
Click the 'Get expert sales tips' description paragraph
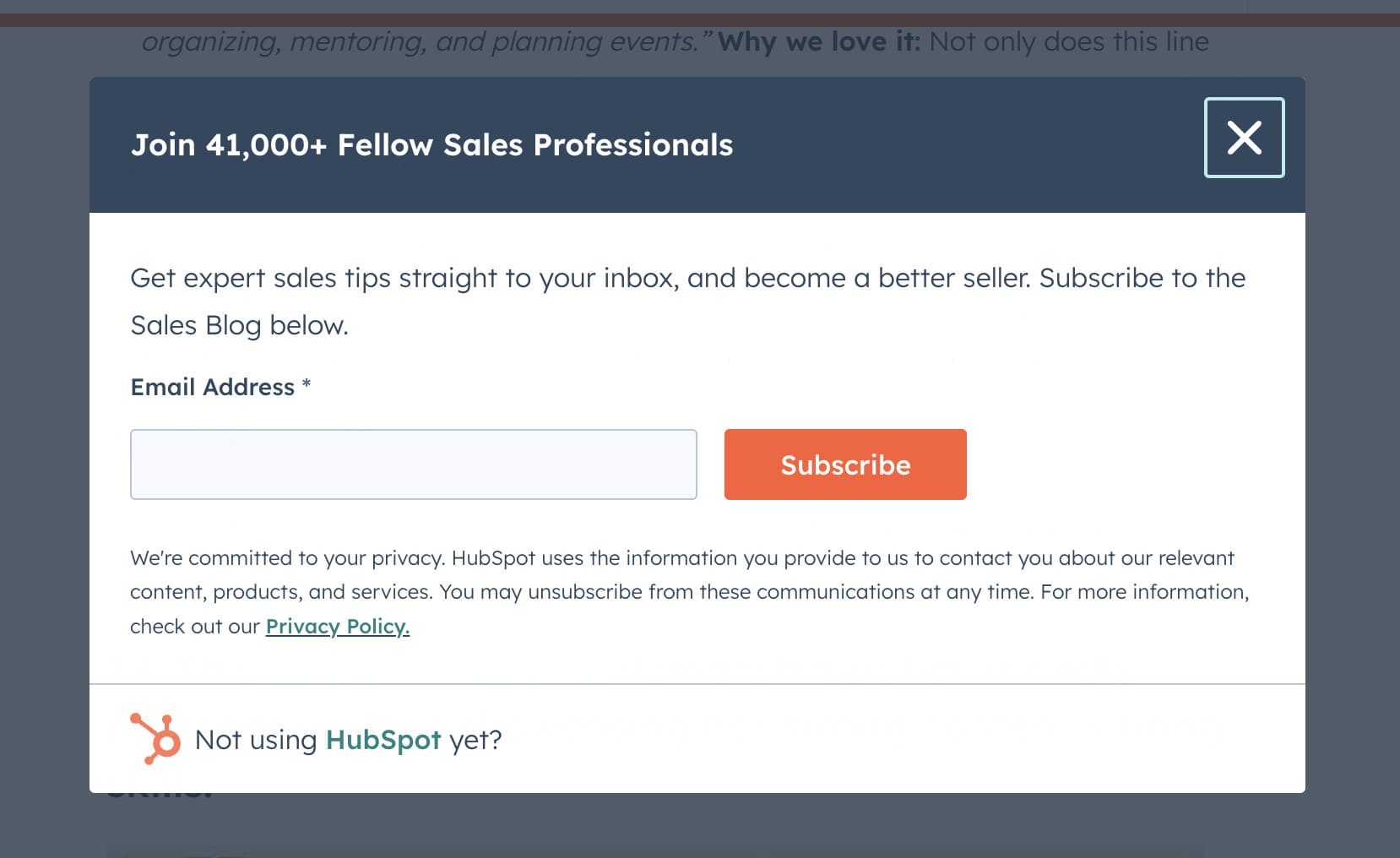click(x=688, y=301)
